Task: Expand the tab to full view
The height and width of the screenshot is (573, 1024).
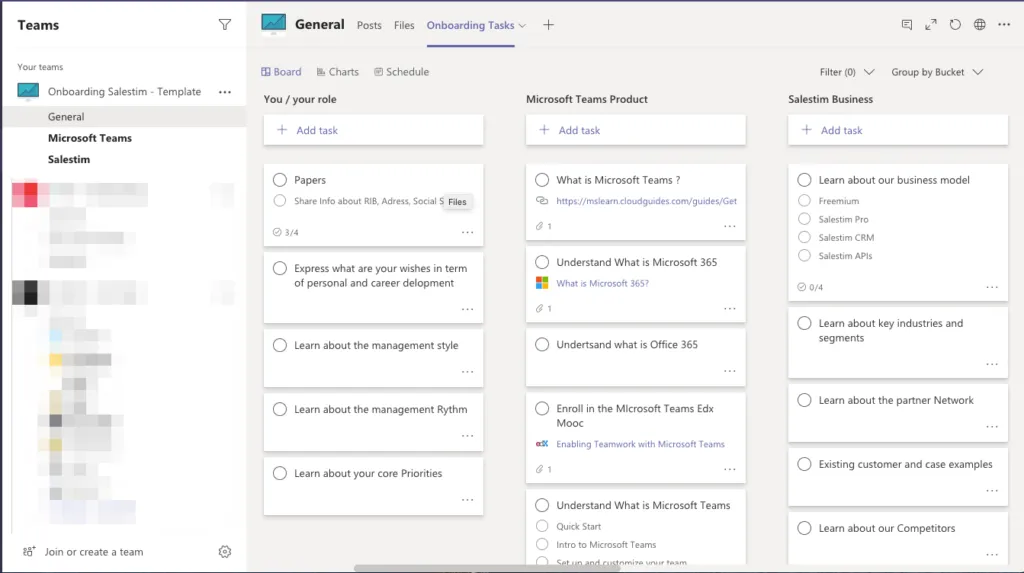Action: 931,25
